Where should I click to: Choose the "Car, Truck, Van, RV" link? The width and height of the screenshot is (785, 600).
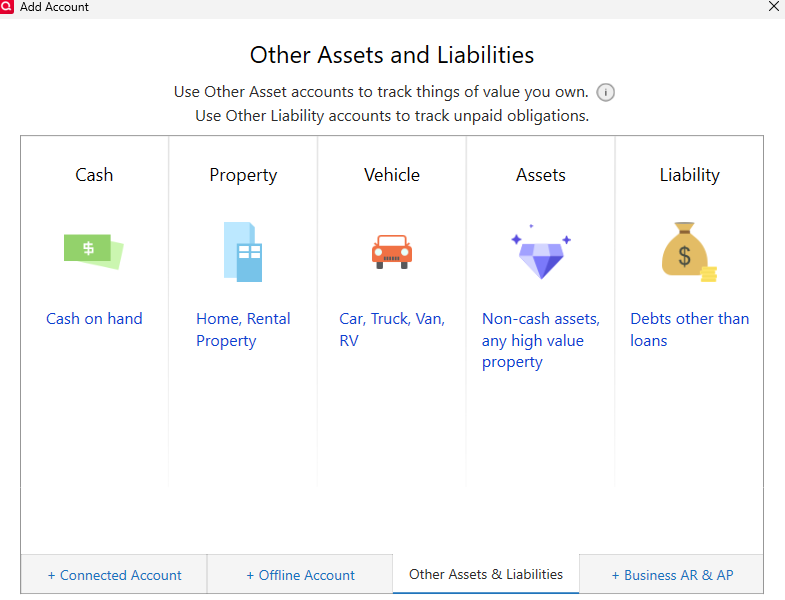pos(392,330)
